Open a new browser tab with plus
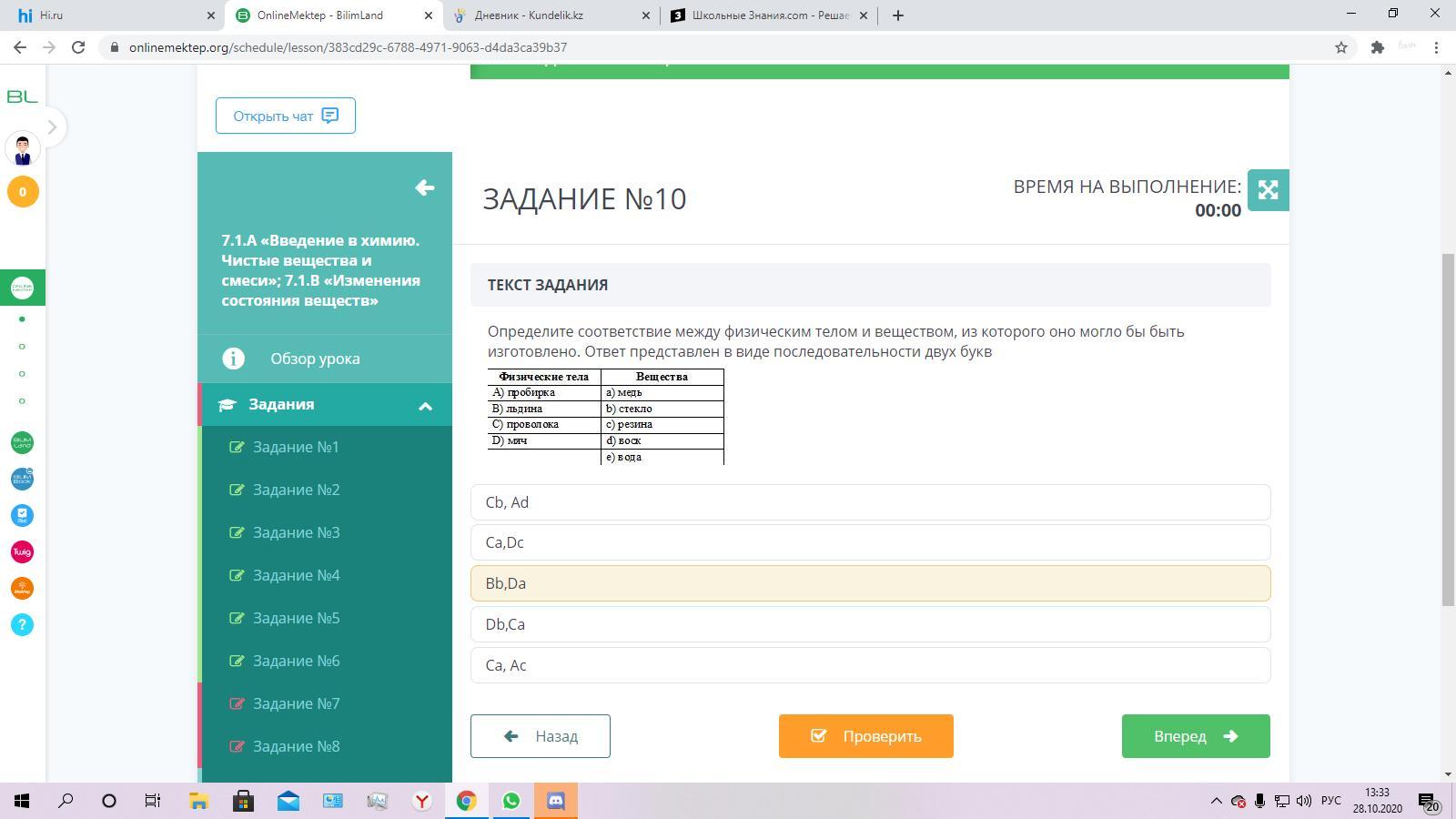This screenshot has width=1456, height=819. (897, 15)
